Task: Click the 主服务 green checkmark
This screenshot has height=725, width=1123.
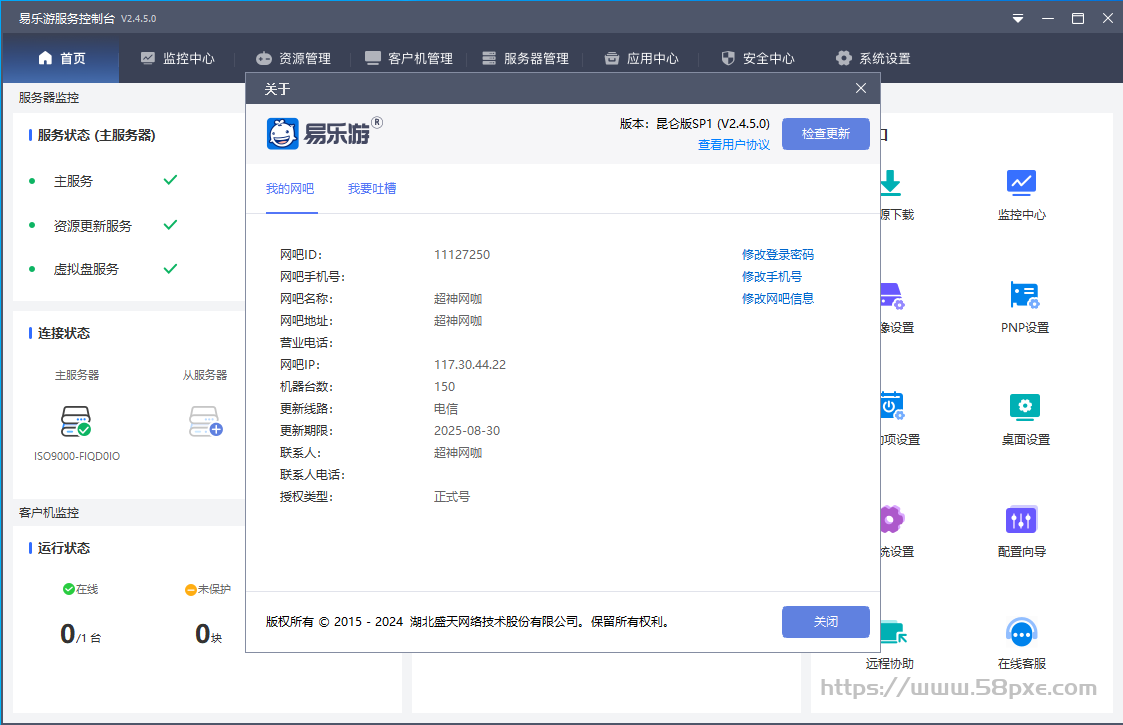Action: tap(170, 180)
